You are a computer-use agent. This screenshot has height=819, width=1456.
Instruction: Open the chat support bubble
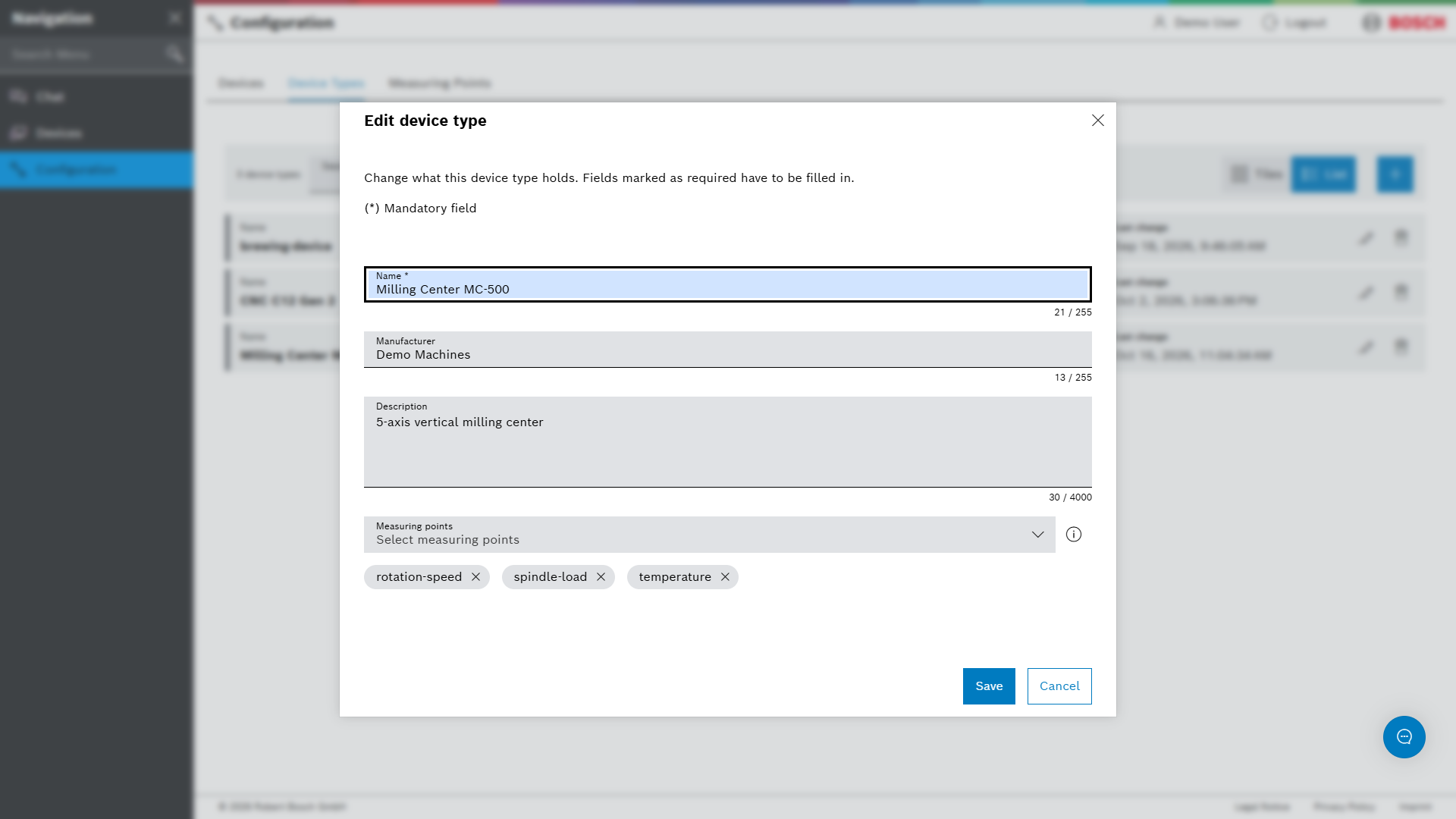tap(1404, 737)
